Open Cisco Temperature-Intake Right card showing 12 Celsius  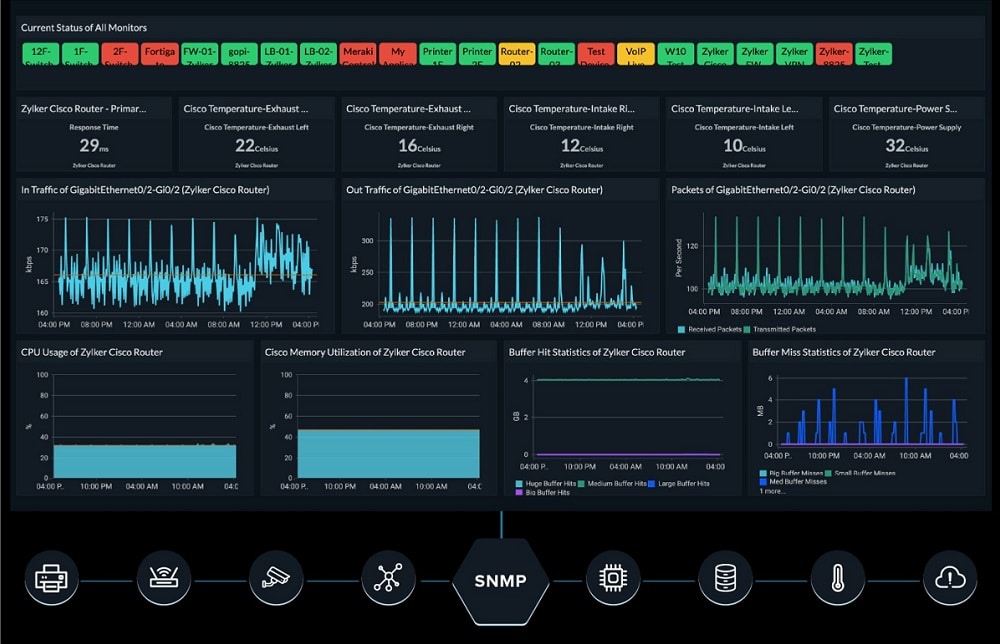[582, 135]
